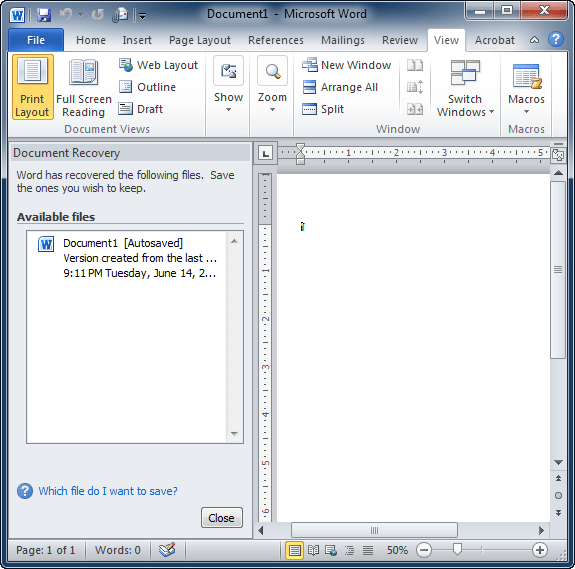Screen dimensions: 575x569
Task: Open the File tab
Action: (36, 40)
